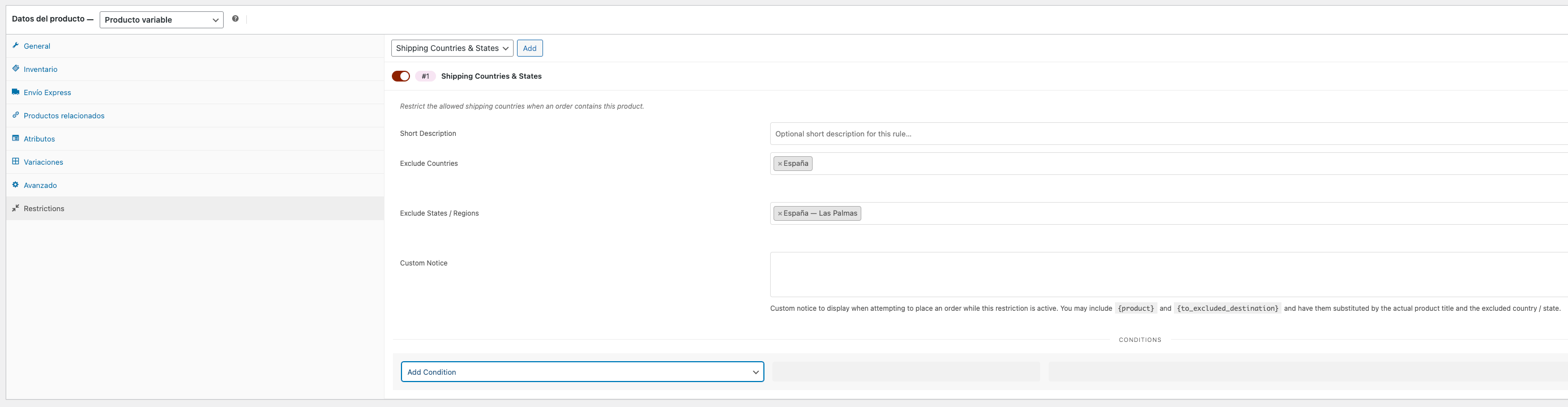Click the Envío Express truck icon
The width and height of the screenshot is (1568, 407).
(16, 92)
